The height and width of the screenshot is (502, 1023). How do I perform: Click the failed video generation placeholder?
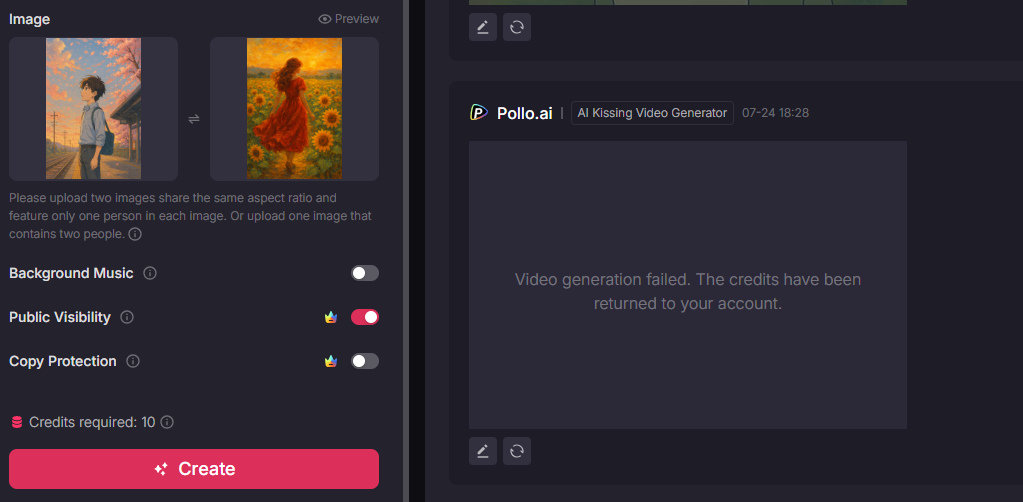[688, 285]
